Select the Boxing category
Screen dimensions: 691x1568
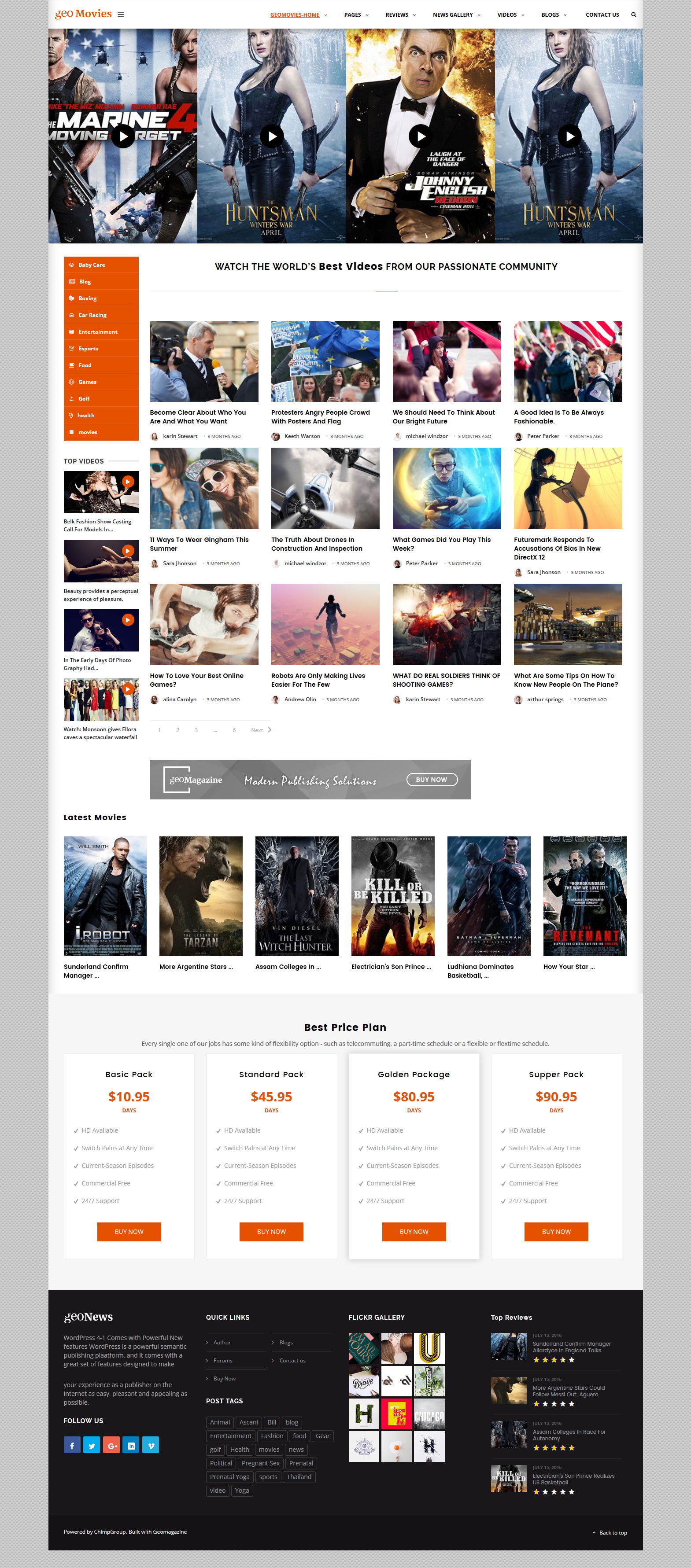pos(101,298)
